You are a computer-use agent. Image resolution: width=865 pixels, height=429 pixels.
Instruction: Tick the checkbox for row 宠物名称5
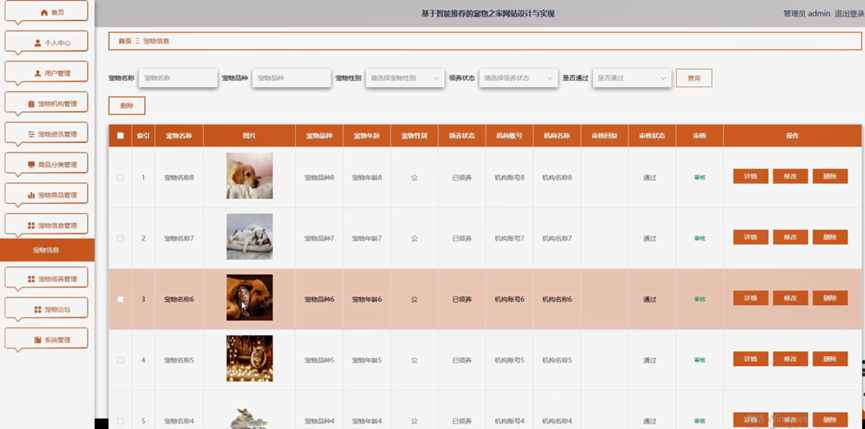point(120,360)
